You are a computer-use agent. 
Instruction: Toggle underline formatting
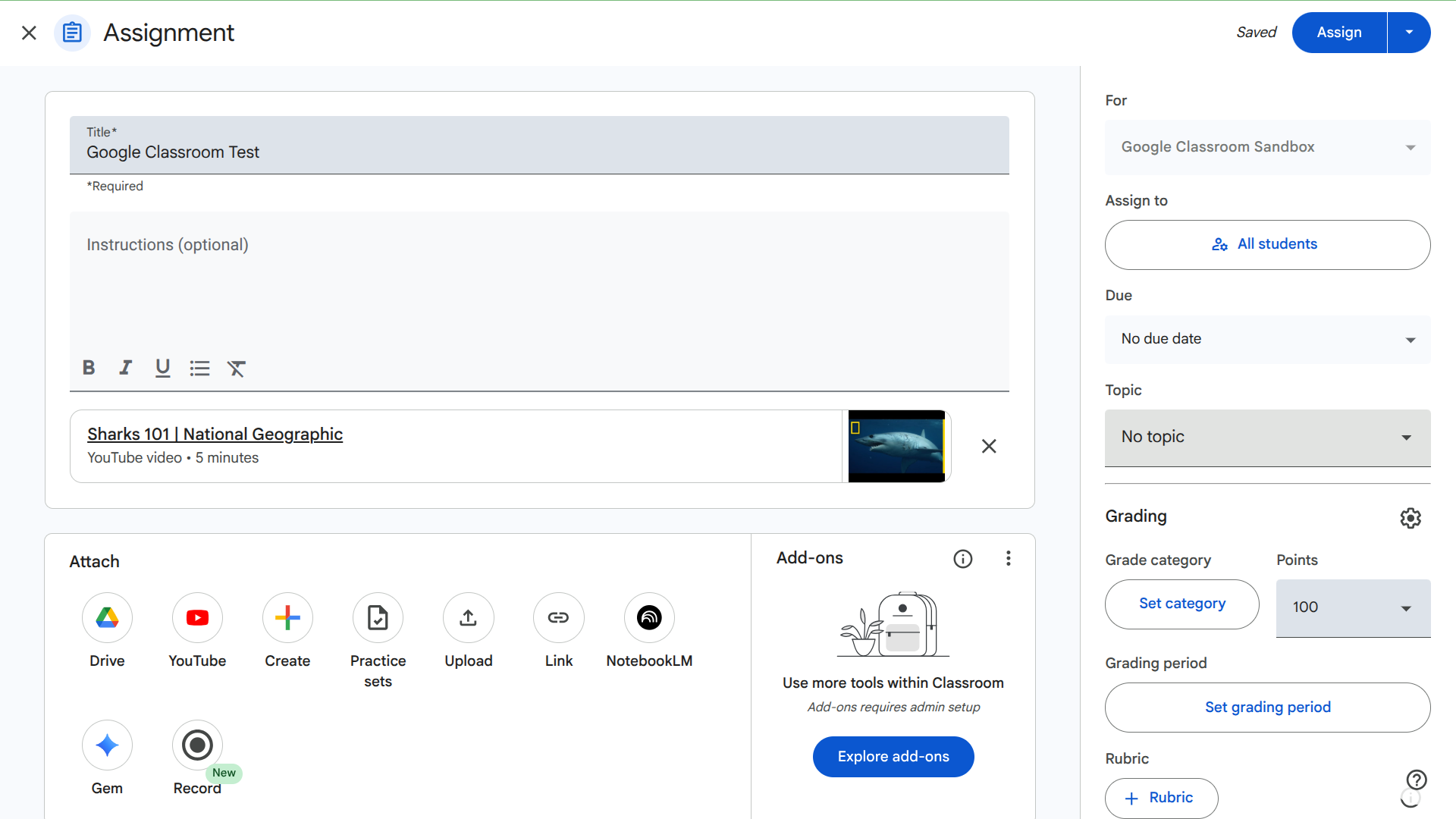162,368
